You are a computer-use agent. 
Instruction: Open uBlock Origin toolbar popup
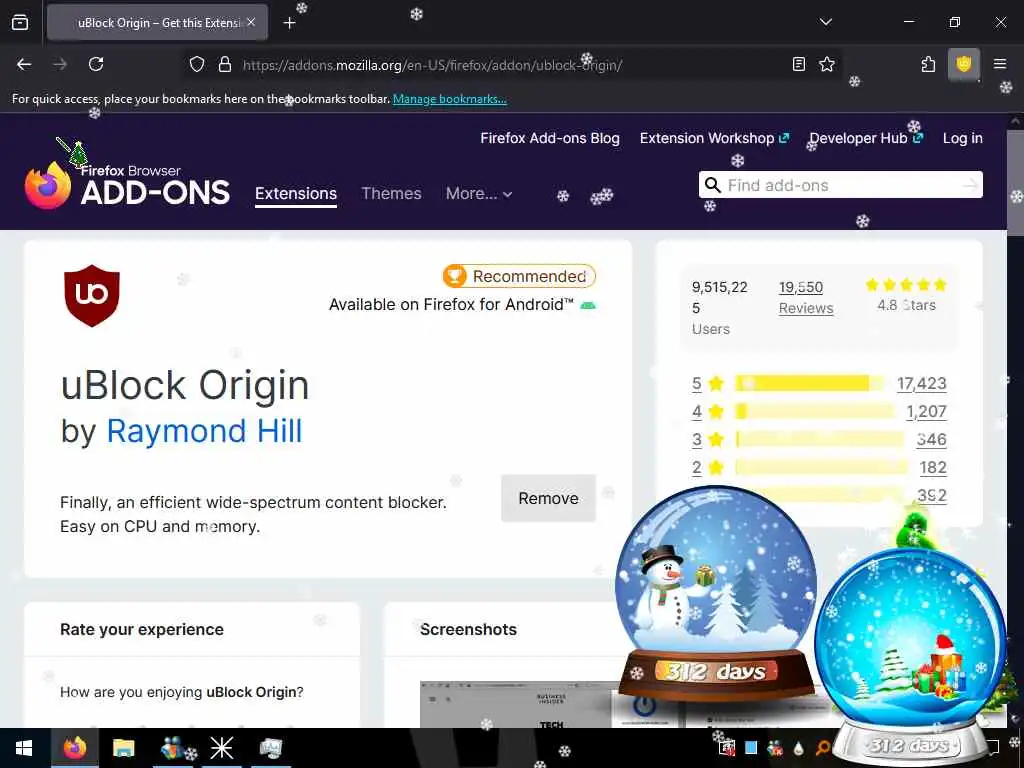(x=964, y=64)
